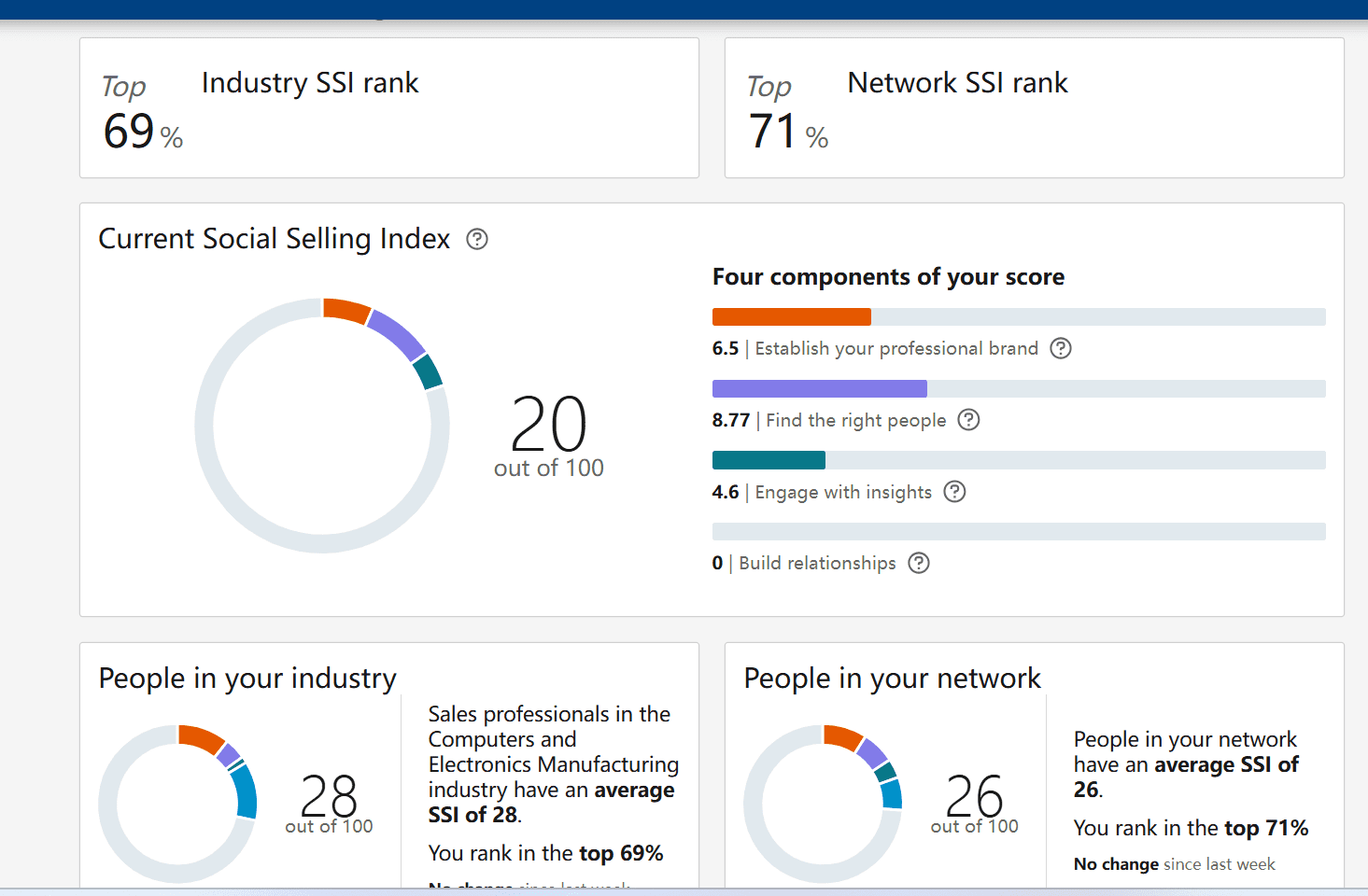Select the Network SSI rank card
1368x896 pixels.
coord(1035,108)
